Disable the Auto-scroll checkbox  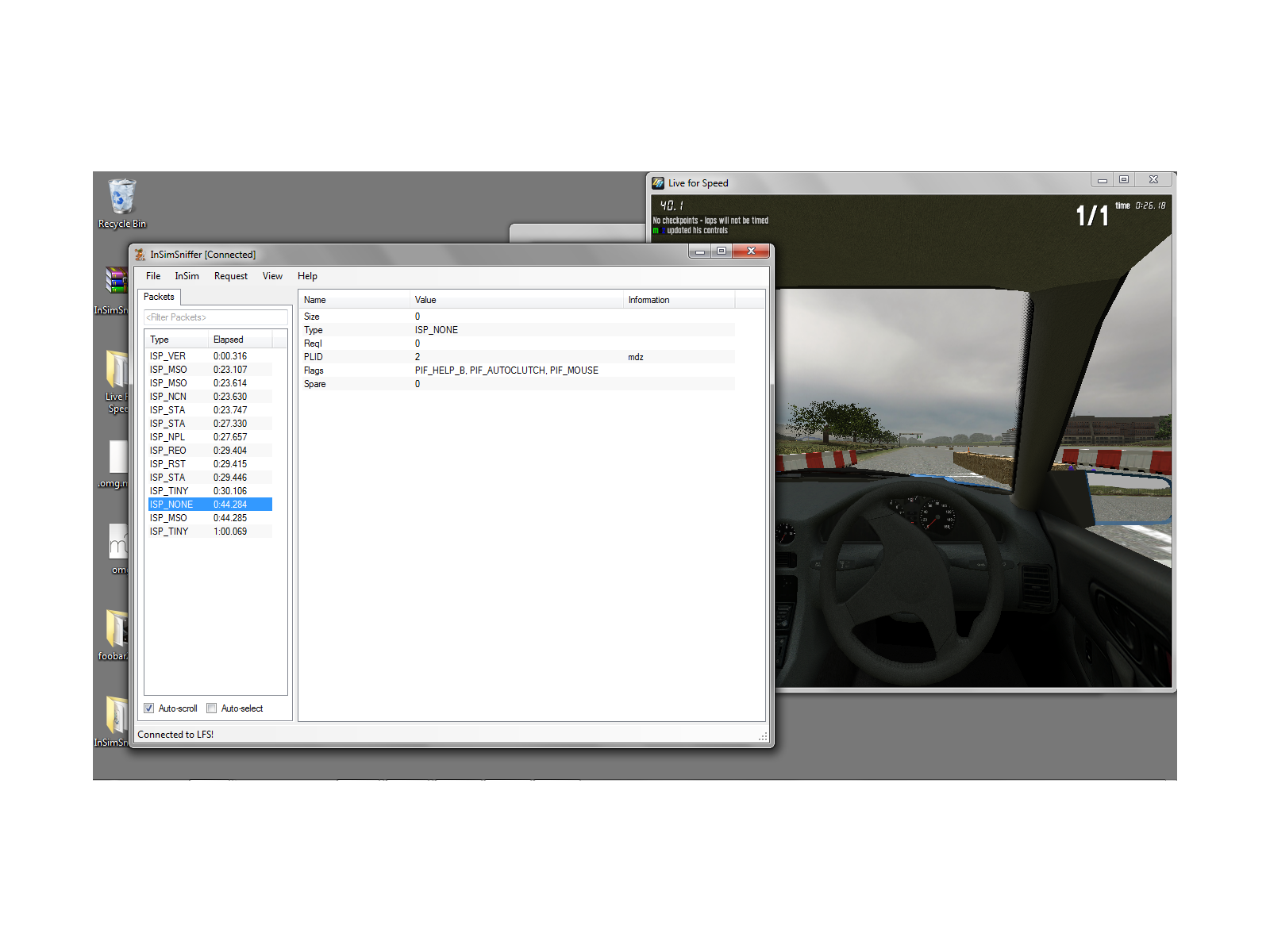coord(149,708)
